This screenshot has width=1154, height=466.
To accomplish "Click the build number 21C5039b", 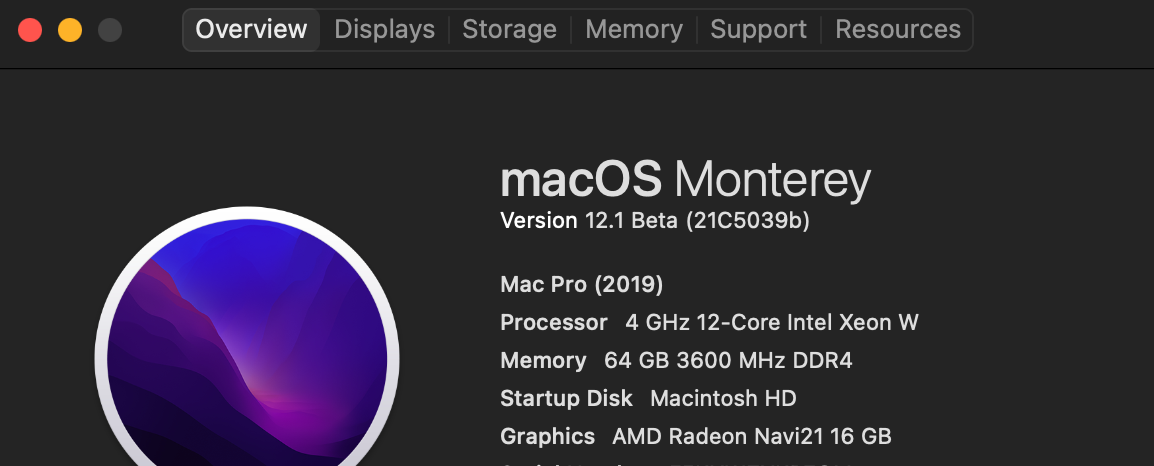I will point(748,221).
